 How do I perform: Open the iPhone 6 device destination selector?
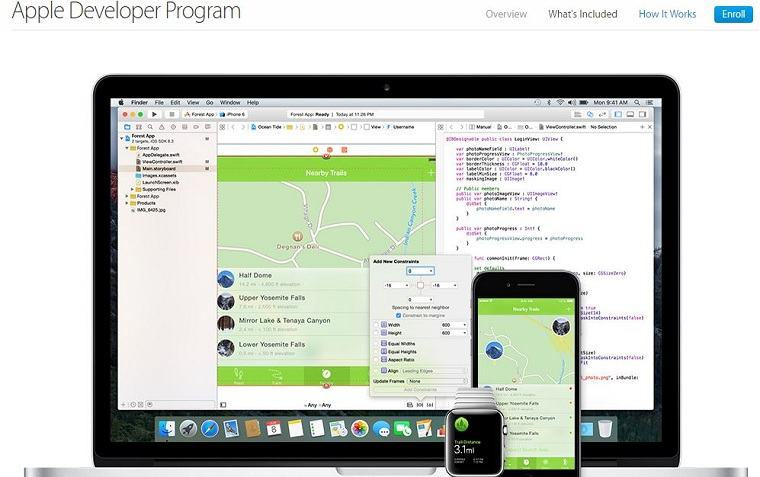pos(233,114)
